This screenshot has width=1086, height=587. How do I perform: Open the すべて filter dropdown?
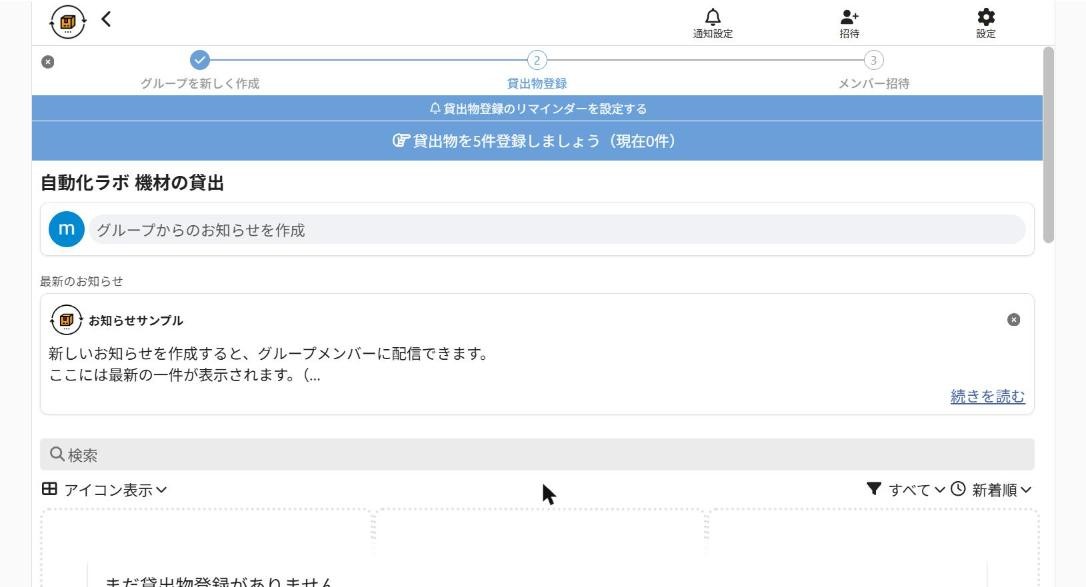point(916,490)
